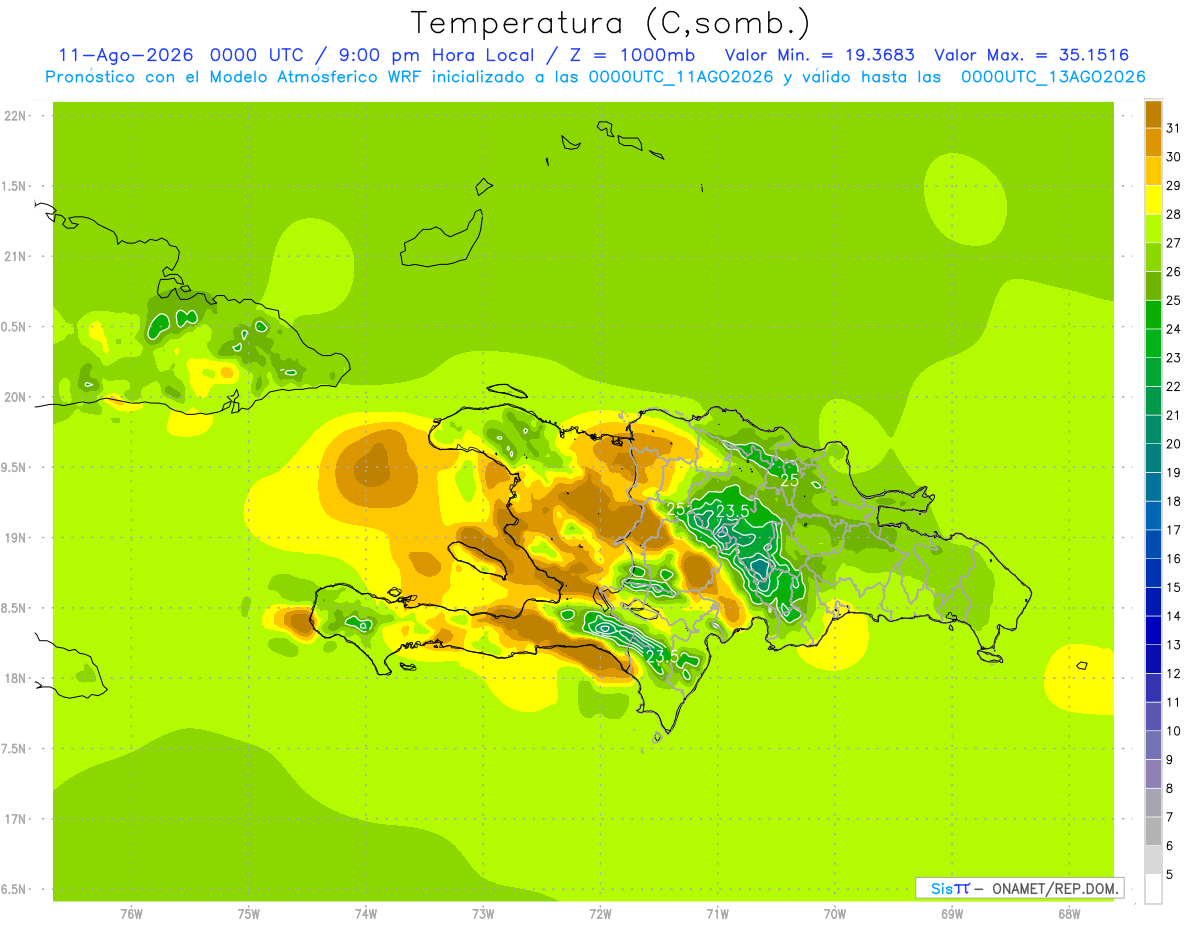
Task: Pick yellow swatch between 29 and 28
Action: (1153, 200)
